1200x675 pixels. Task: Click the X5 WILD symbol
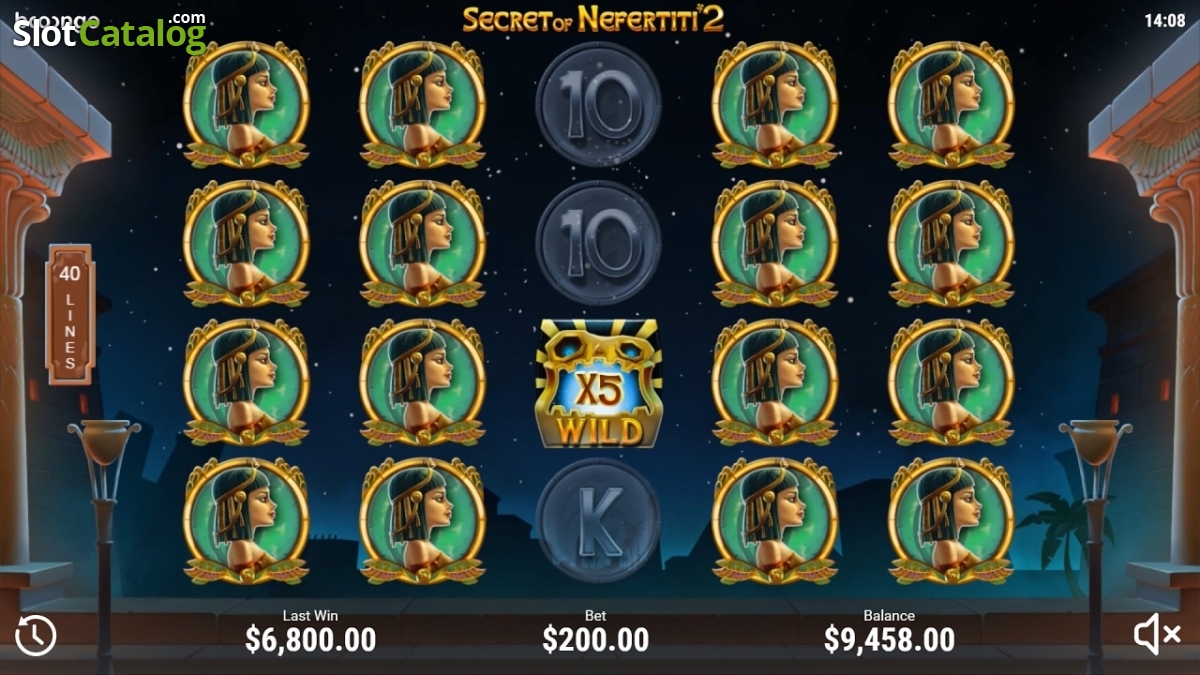coord(598,383)
